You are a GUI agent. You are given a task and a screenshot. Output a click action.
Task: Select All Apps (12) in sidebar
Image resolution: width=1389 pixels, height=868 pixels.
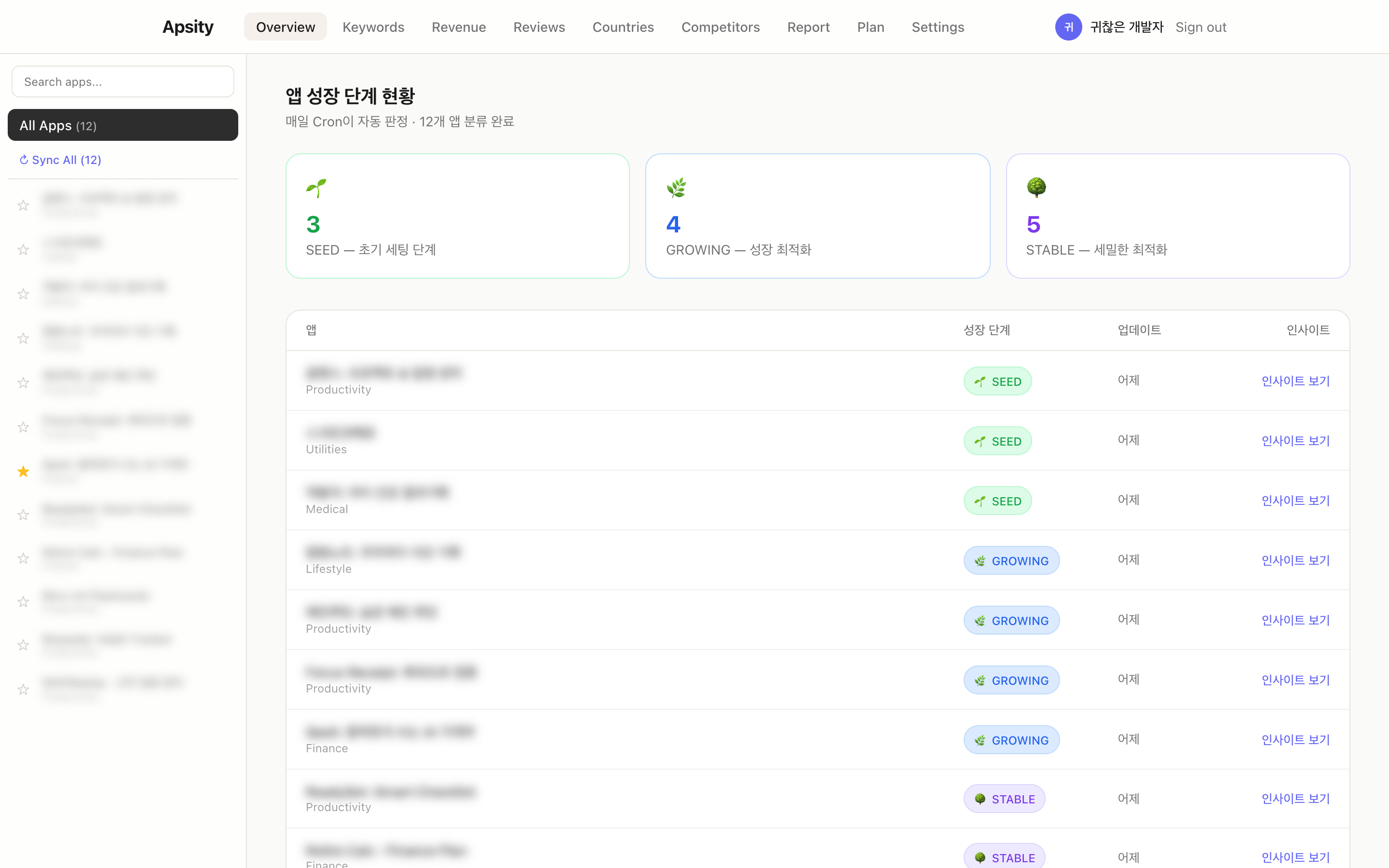tap(122, 125)
